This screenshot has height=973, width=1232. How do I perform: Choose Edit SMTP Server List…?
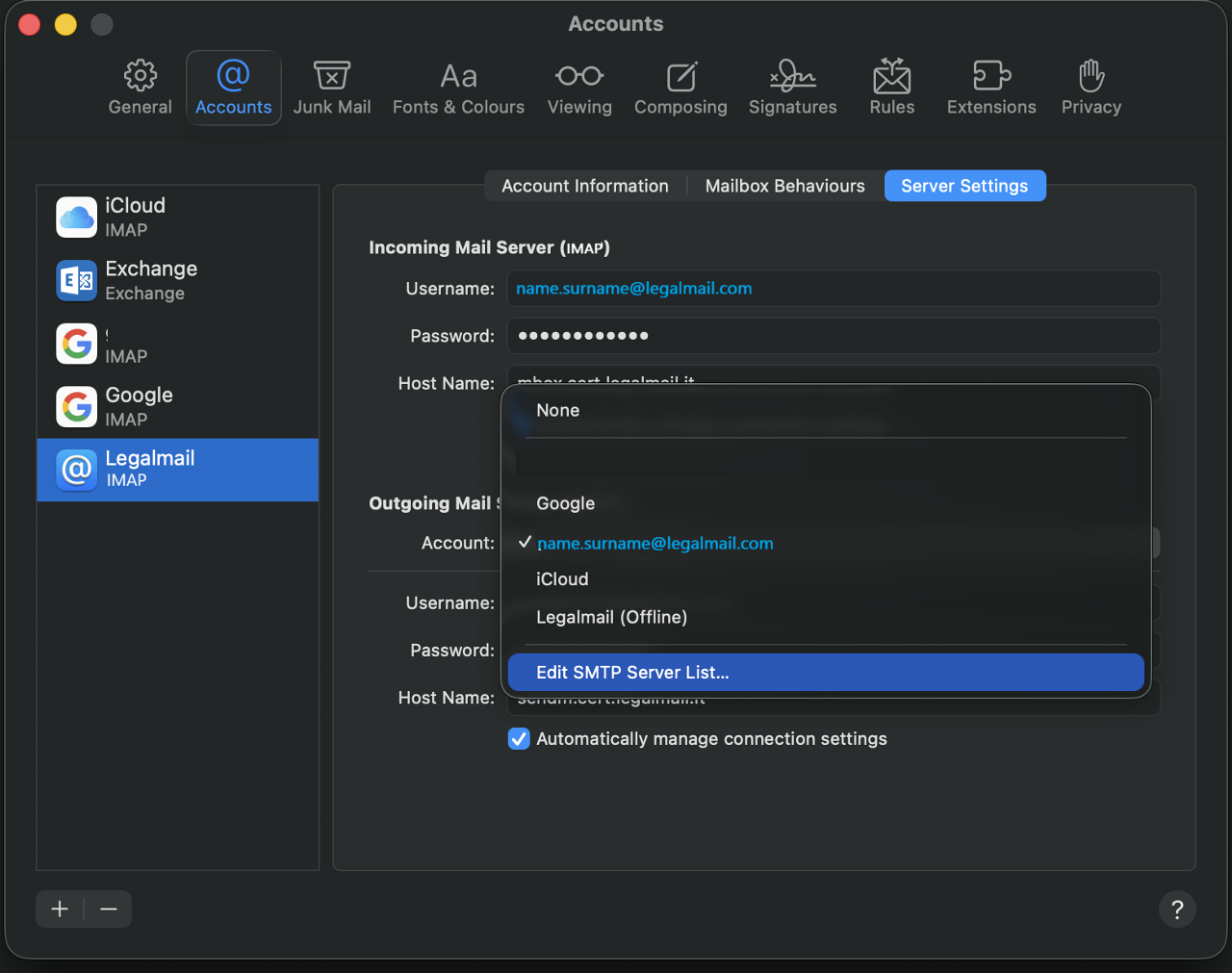(x=632, y=673)
